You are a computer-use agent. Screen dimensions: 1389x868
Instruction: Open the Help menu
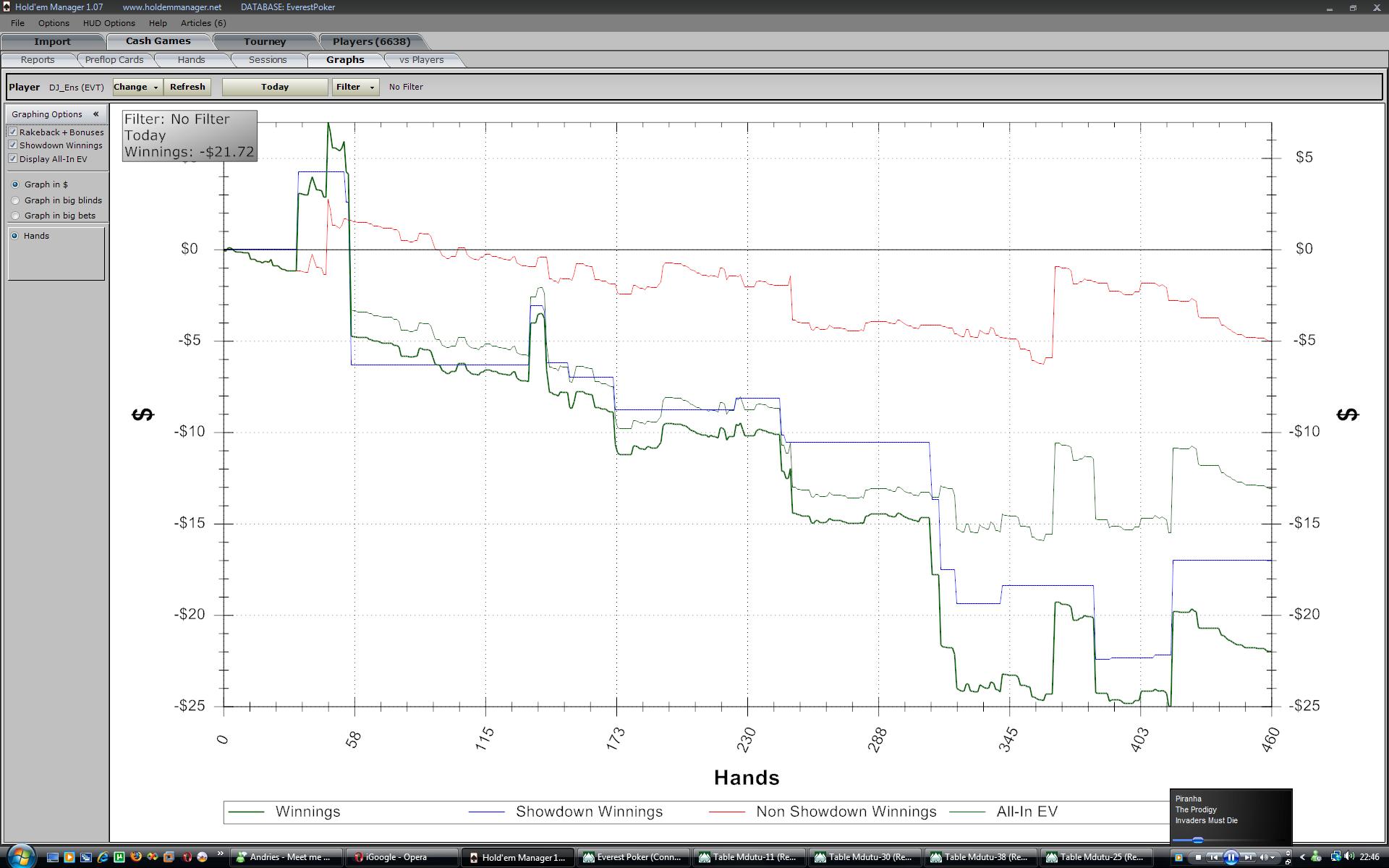click(158, 23)
